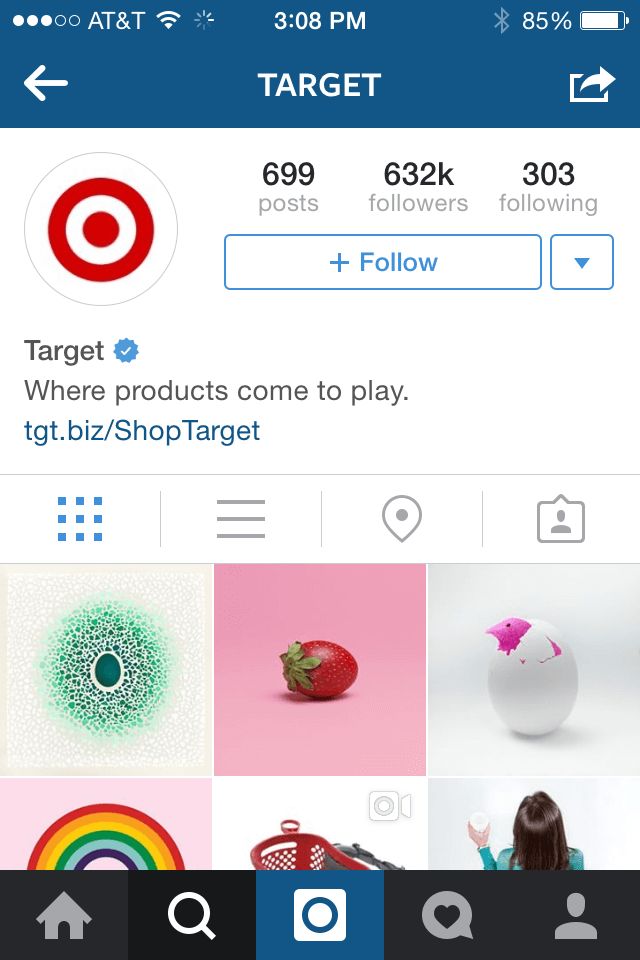View the 303 following list
640x960 pixels.
coord(548,187)
